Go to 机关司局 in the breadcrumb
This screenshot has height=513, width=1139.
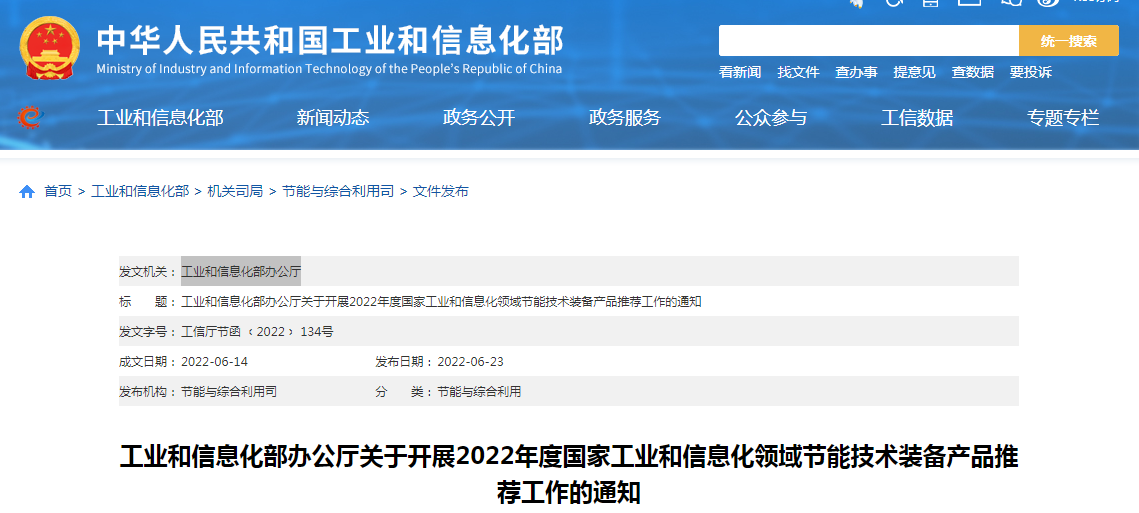tap(235, 191)
